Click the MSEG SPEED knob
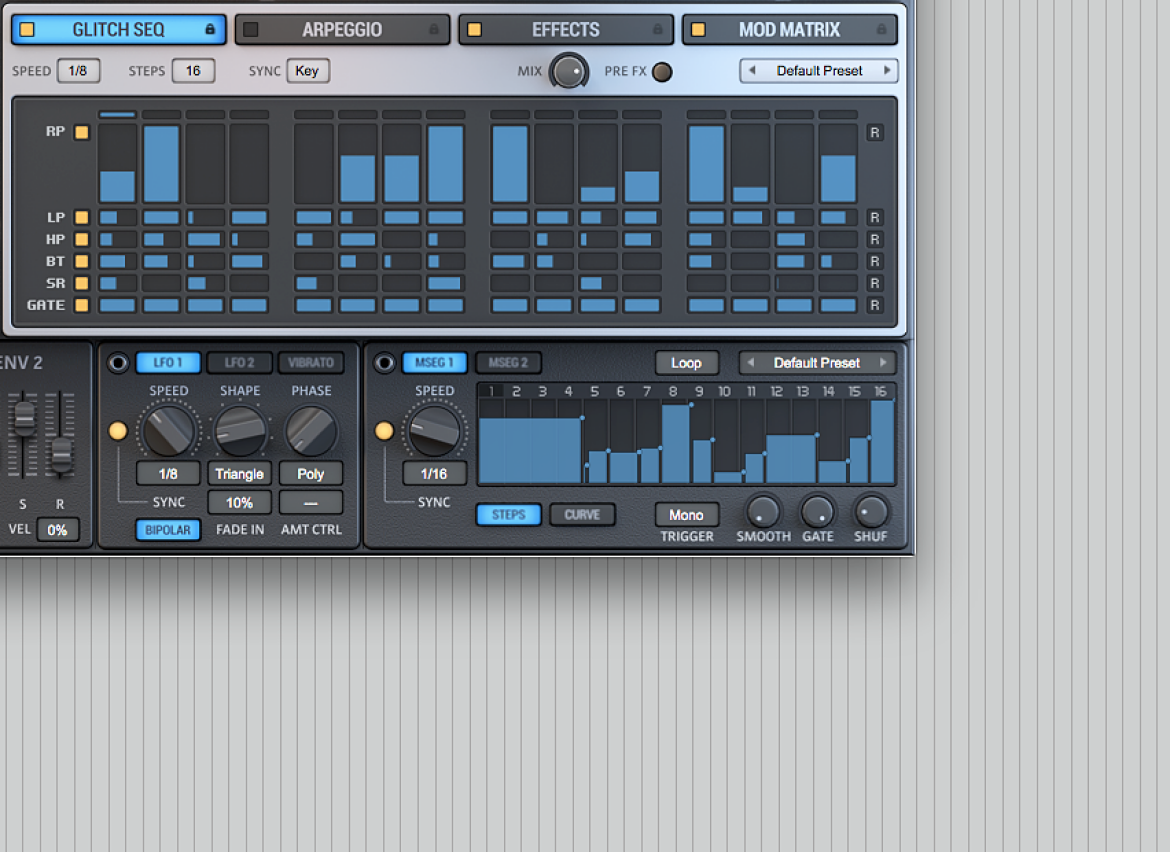This screenshot has height=852, width=1170. (x=434, y=431)
